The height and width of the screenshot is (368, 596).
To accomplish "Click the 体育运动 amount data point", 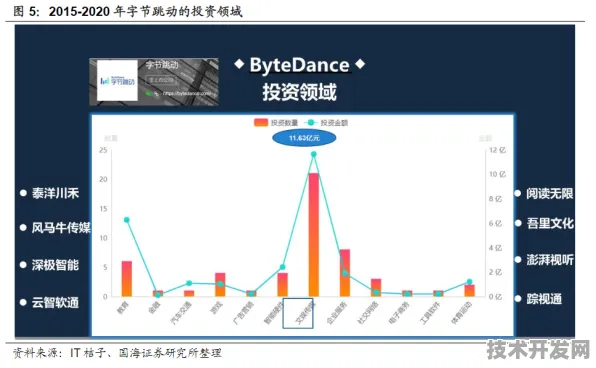I will pyautogui.click(x=469, y=282).
